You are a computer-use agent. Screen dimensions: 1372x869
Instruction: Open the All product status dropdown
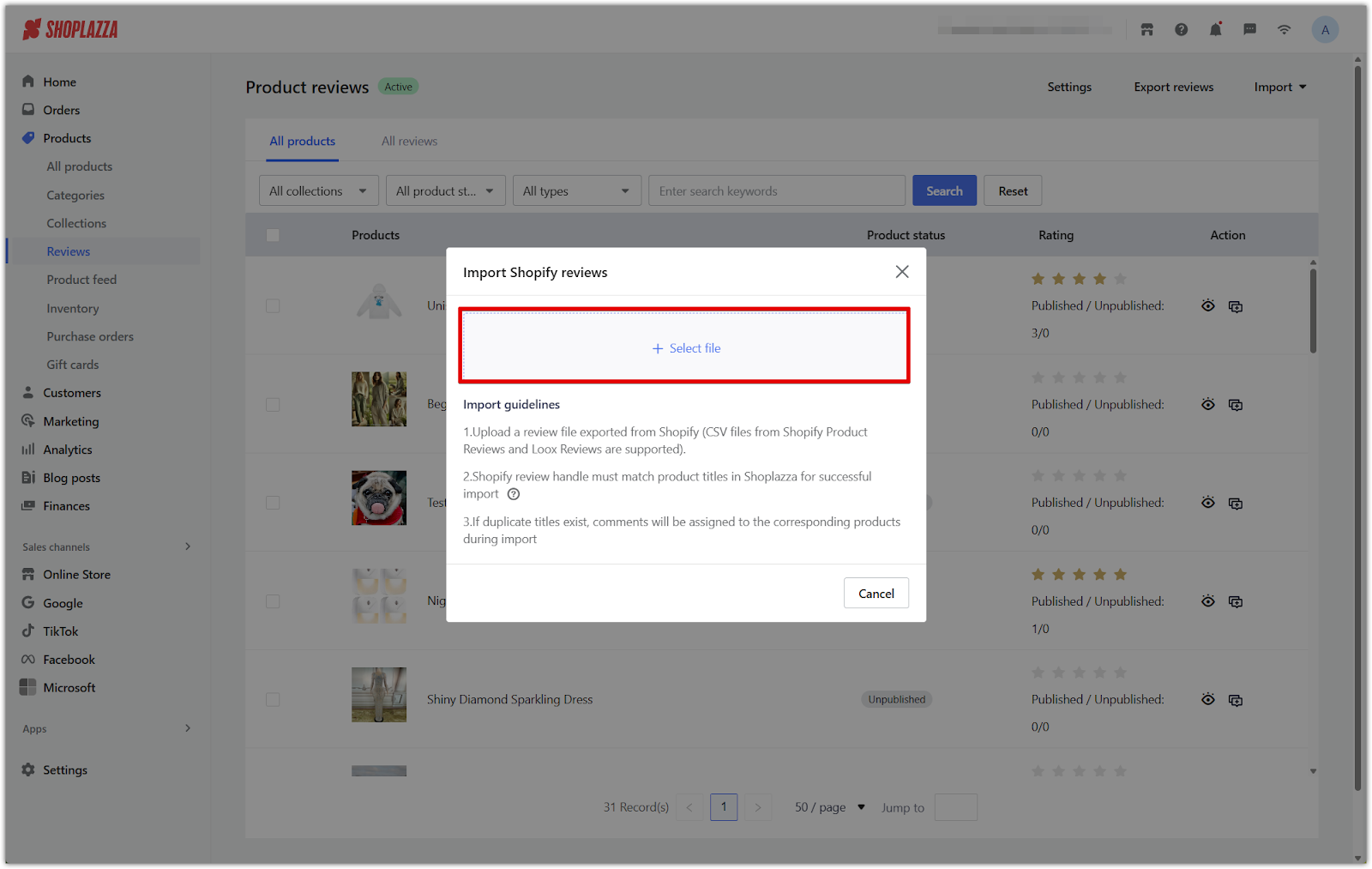(x=446, y=191)
